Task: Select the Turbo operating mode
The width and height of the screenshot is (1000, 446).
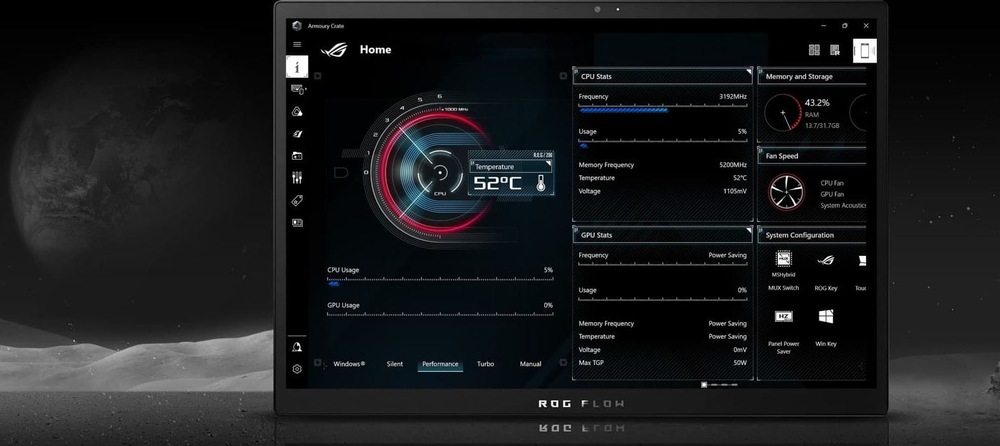Action: (x=485, y=364)
